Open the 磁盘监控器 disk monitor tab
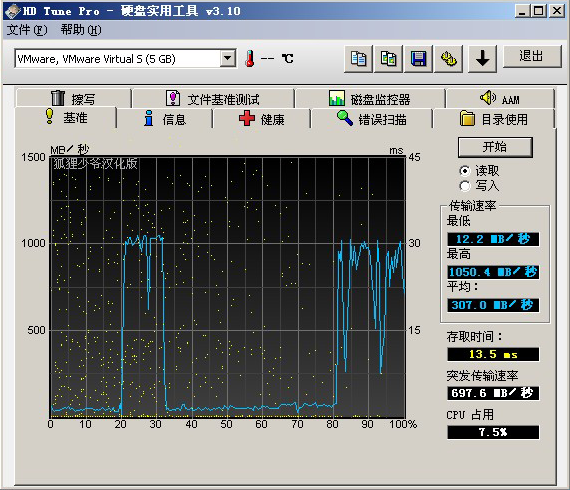 pyautogui.click(x=370, y=99)
